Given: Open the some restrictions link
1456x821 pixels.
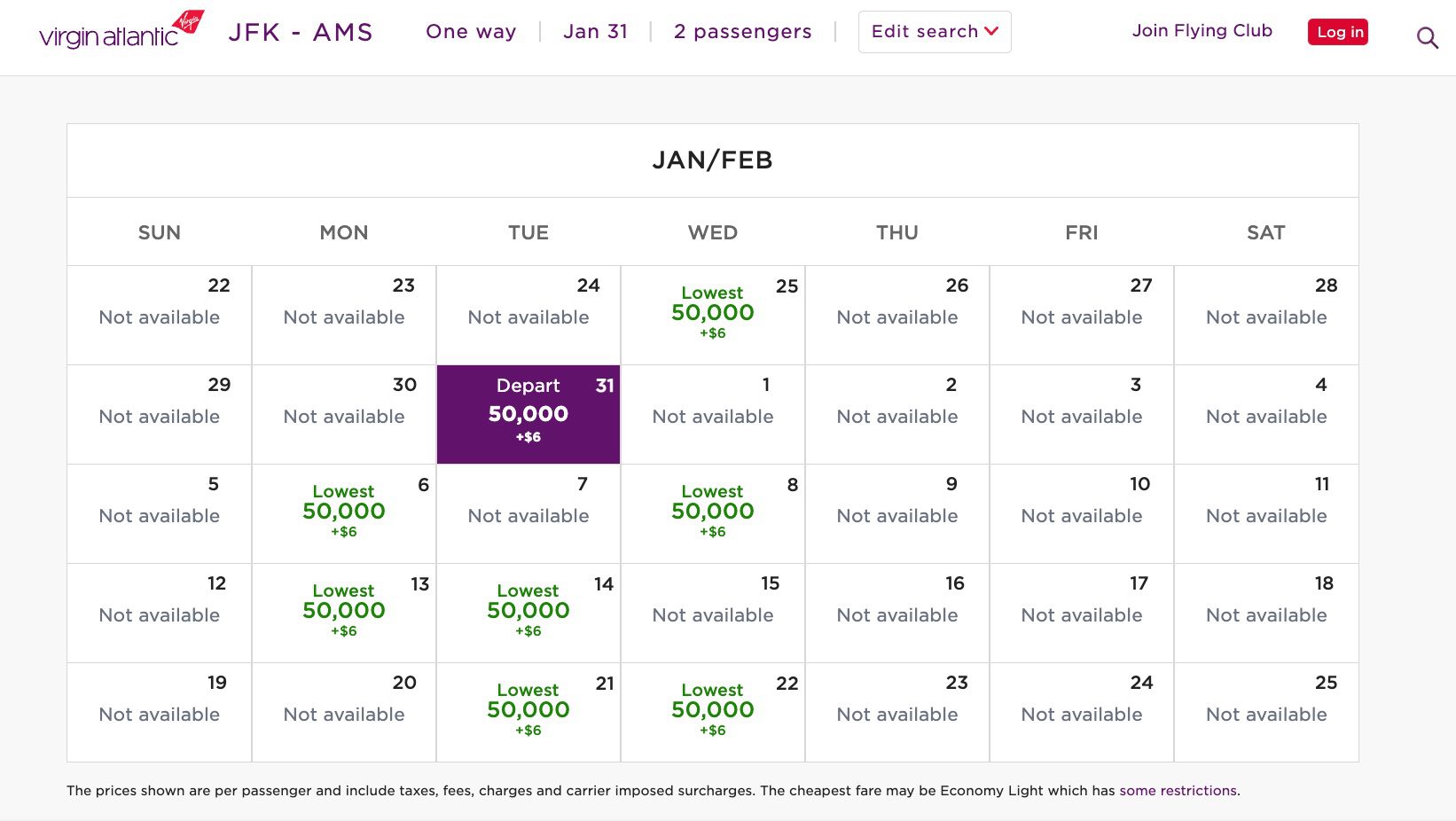Looking at the screenshot, I should click(1178, 791).
